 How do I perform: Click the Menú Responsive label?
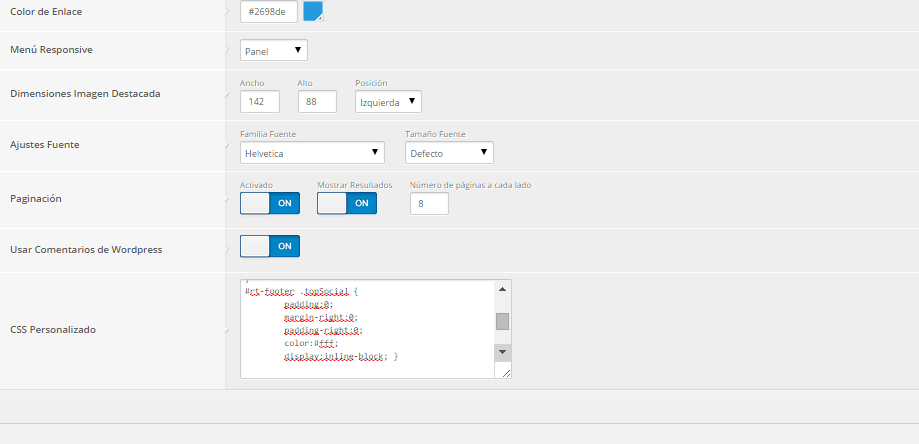[52, 50]
